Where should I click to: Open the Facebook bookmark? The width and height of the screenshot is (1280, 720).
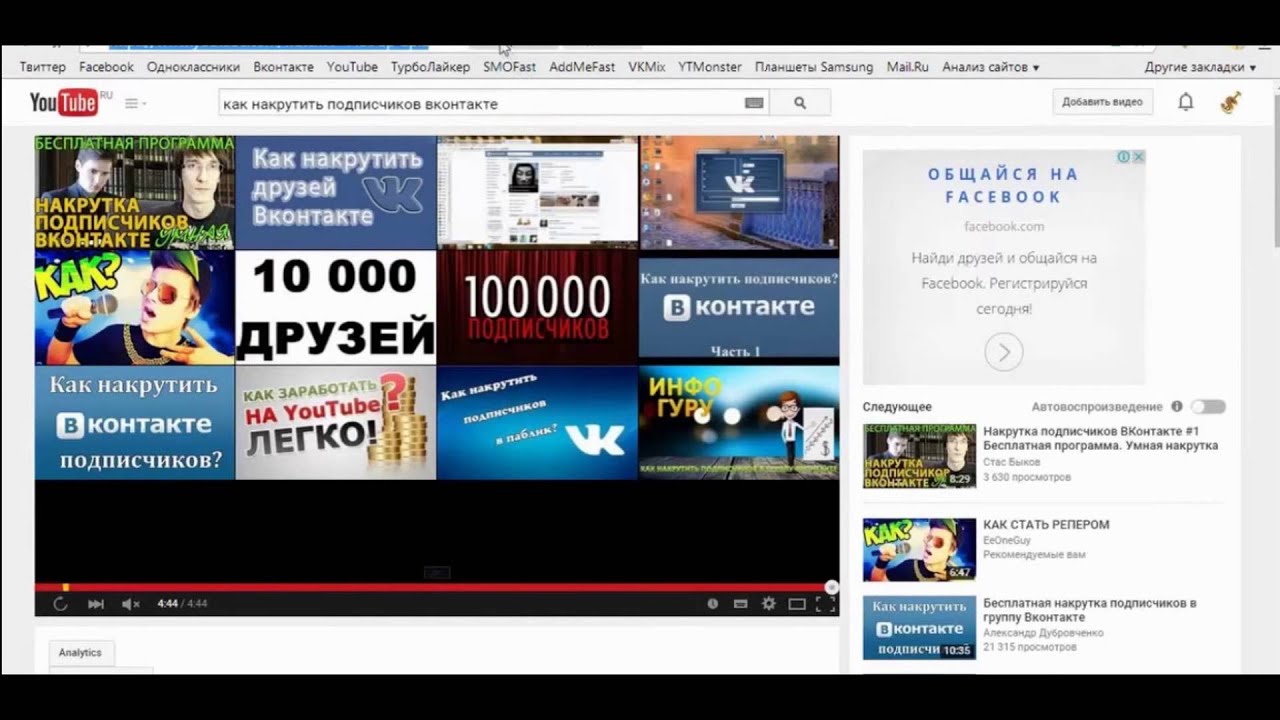pyautogui.click(x=106, y=67)
